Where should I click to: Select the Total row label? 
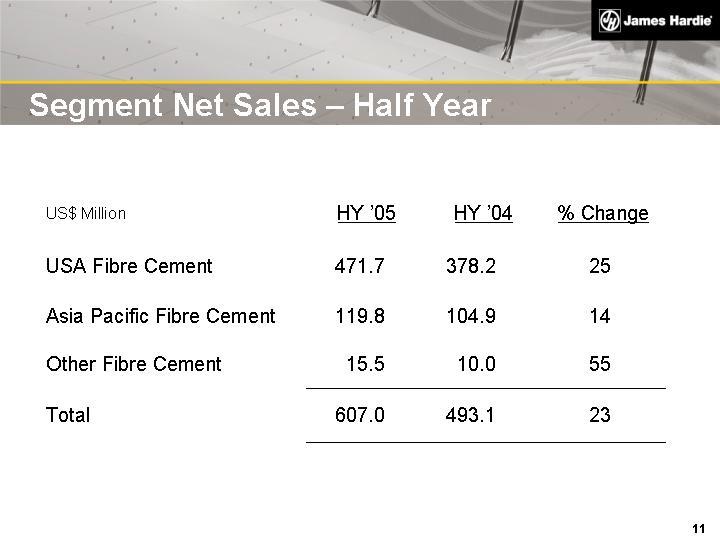click(68, 414)
